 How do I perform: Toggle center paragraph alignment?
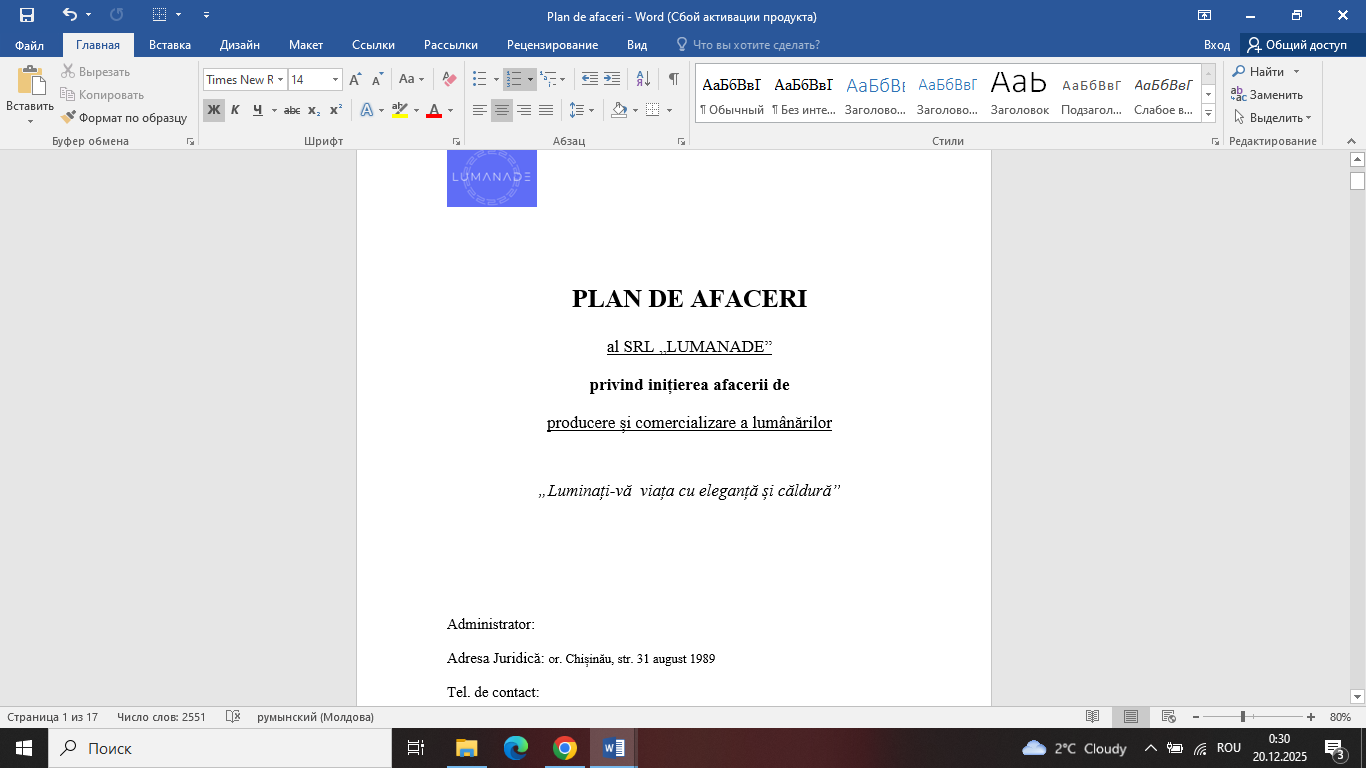coord(502,110)
